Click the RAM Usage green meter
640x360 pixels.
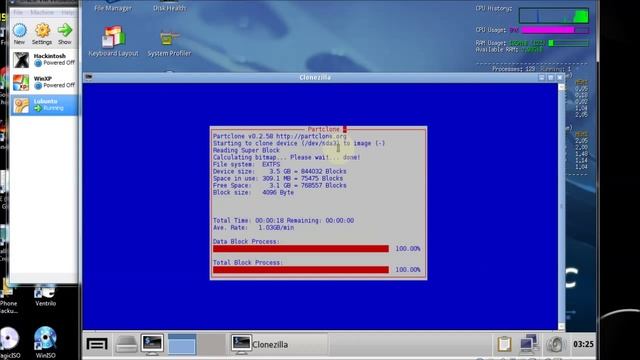(x=569, y=43)
